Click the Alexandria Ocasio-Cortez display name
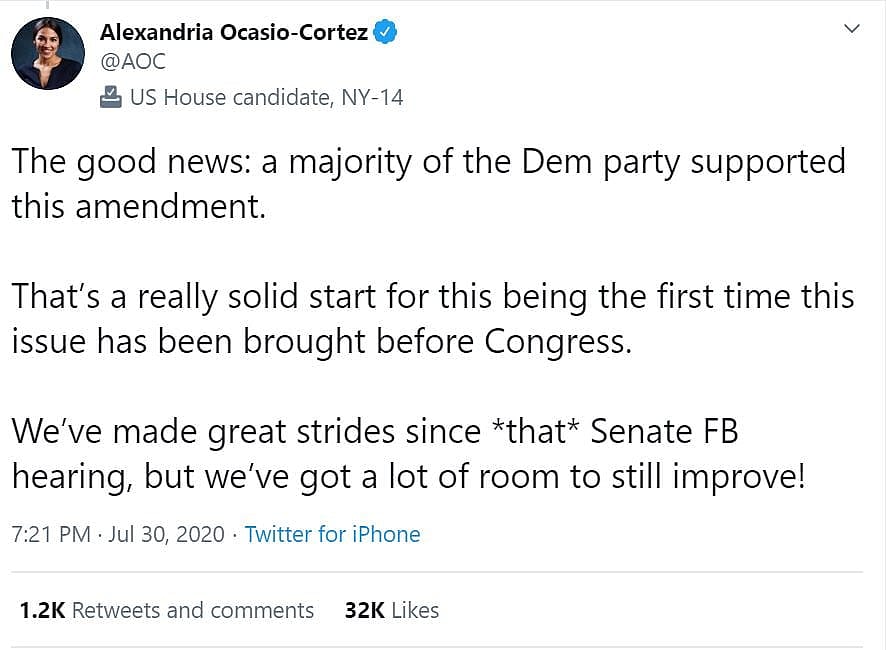The height and width of the screenshot is (650, 886). [x=234, y=32]
